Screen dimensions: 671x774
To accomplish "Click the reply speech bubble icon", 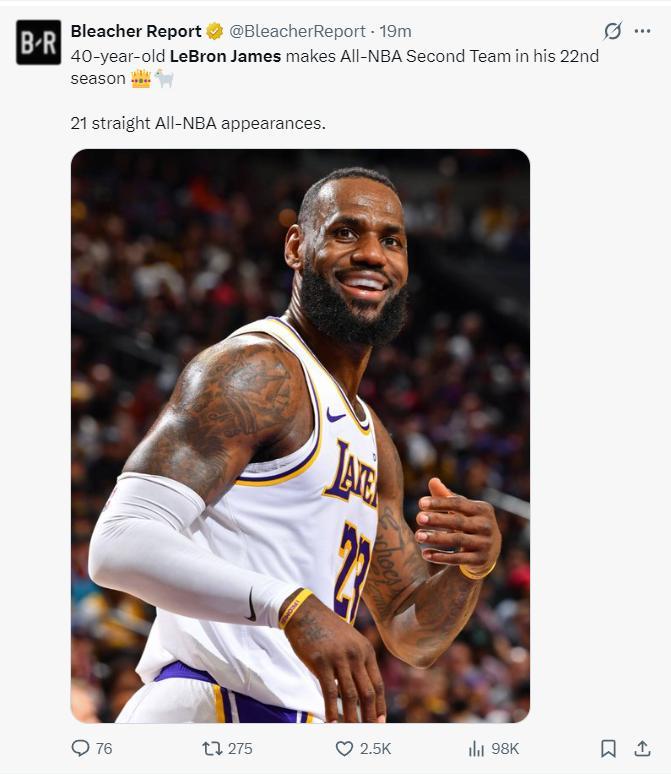I will click(81, 748).
